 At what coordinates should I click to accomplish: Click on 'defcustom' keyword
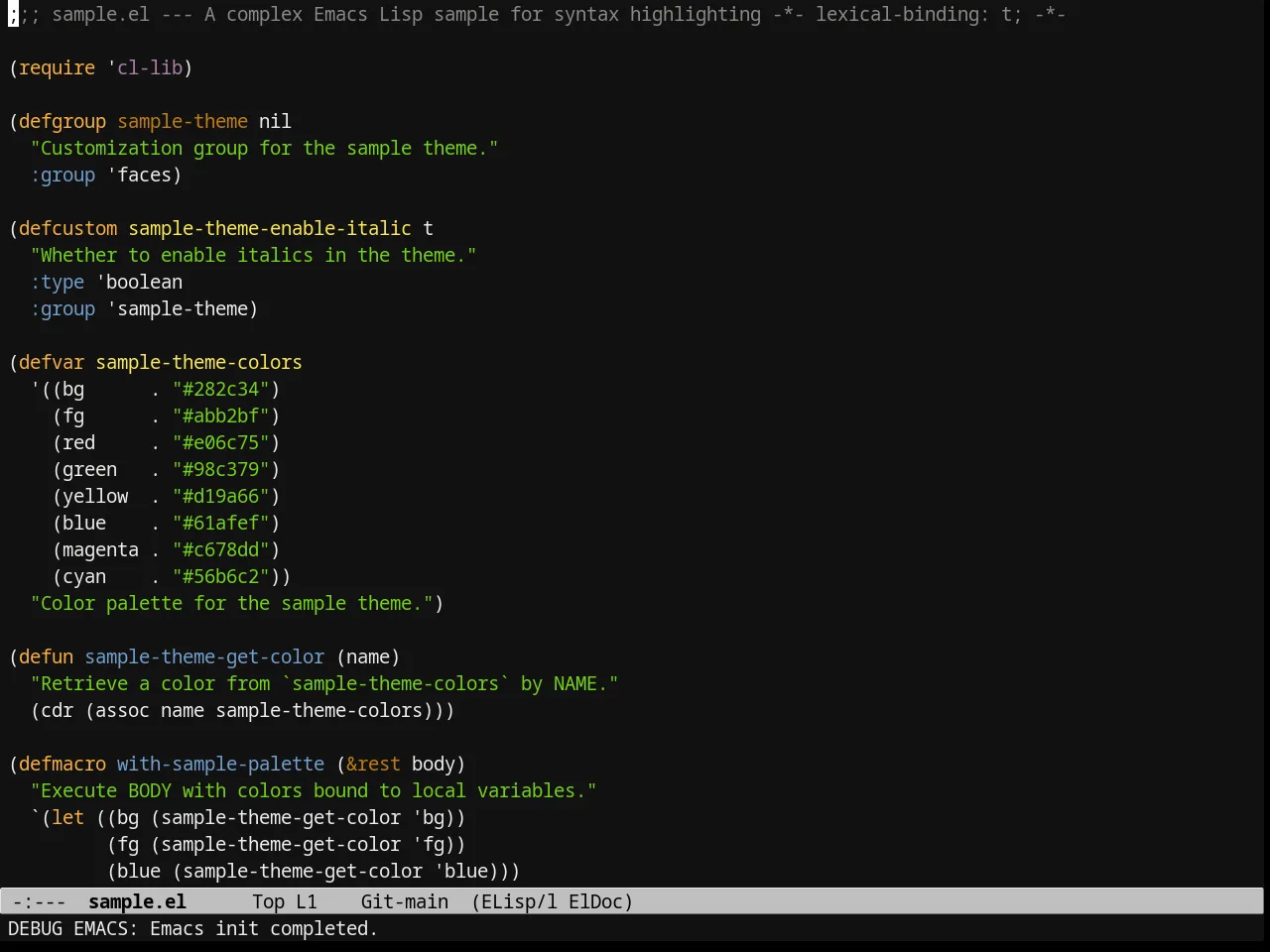67,228
